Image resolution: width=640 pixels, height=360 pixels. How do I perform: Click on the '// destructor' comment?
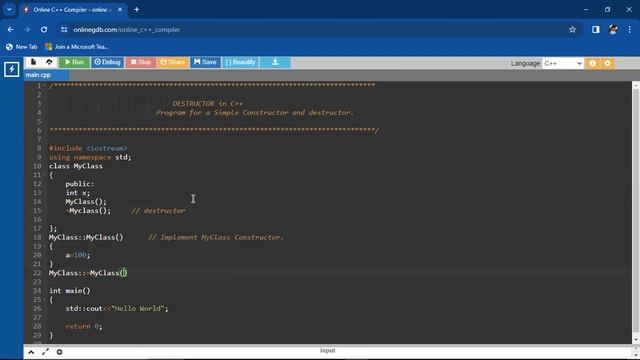158,211
